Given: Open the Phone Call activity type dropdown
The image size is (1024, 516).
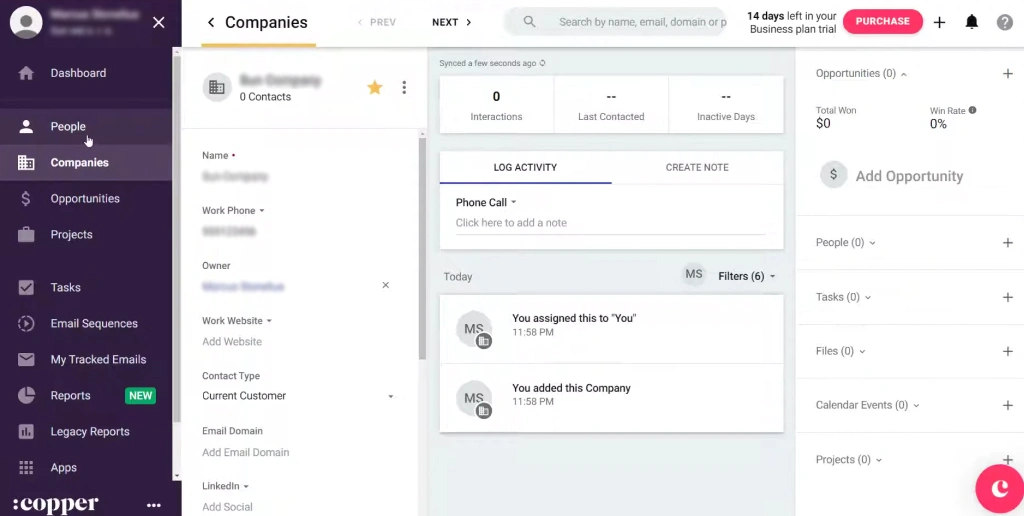Looking at the screenshot, I should (x=486, y=202).
